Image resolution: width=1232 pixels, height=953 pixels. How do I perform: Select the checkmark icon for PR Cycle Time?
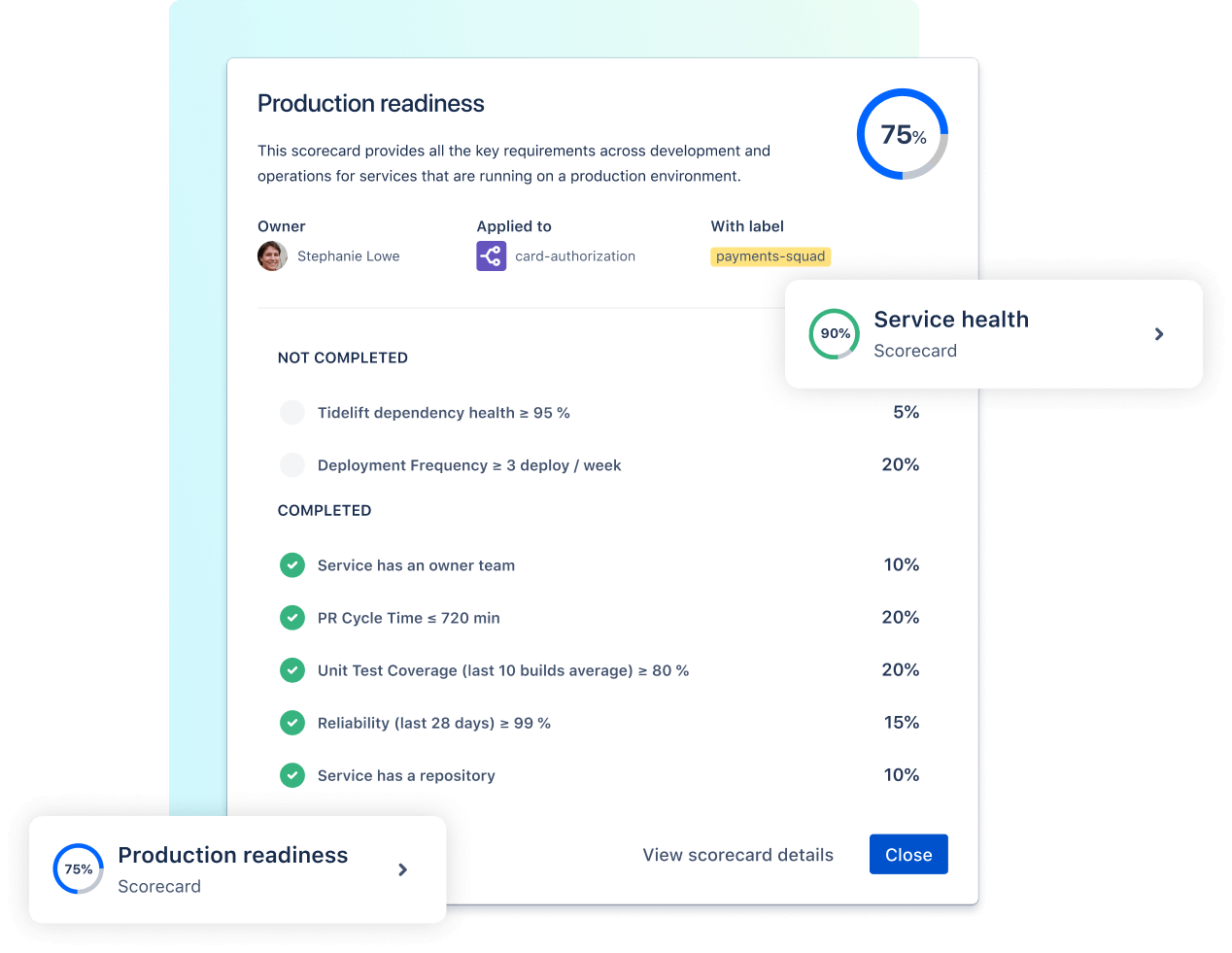coord(292,618)
